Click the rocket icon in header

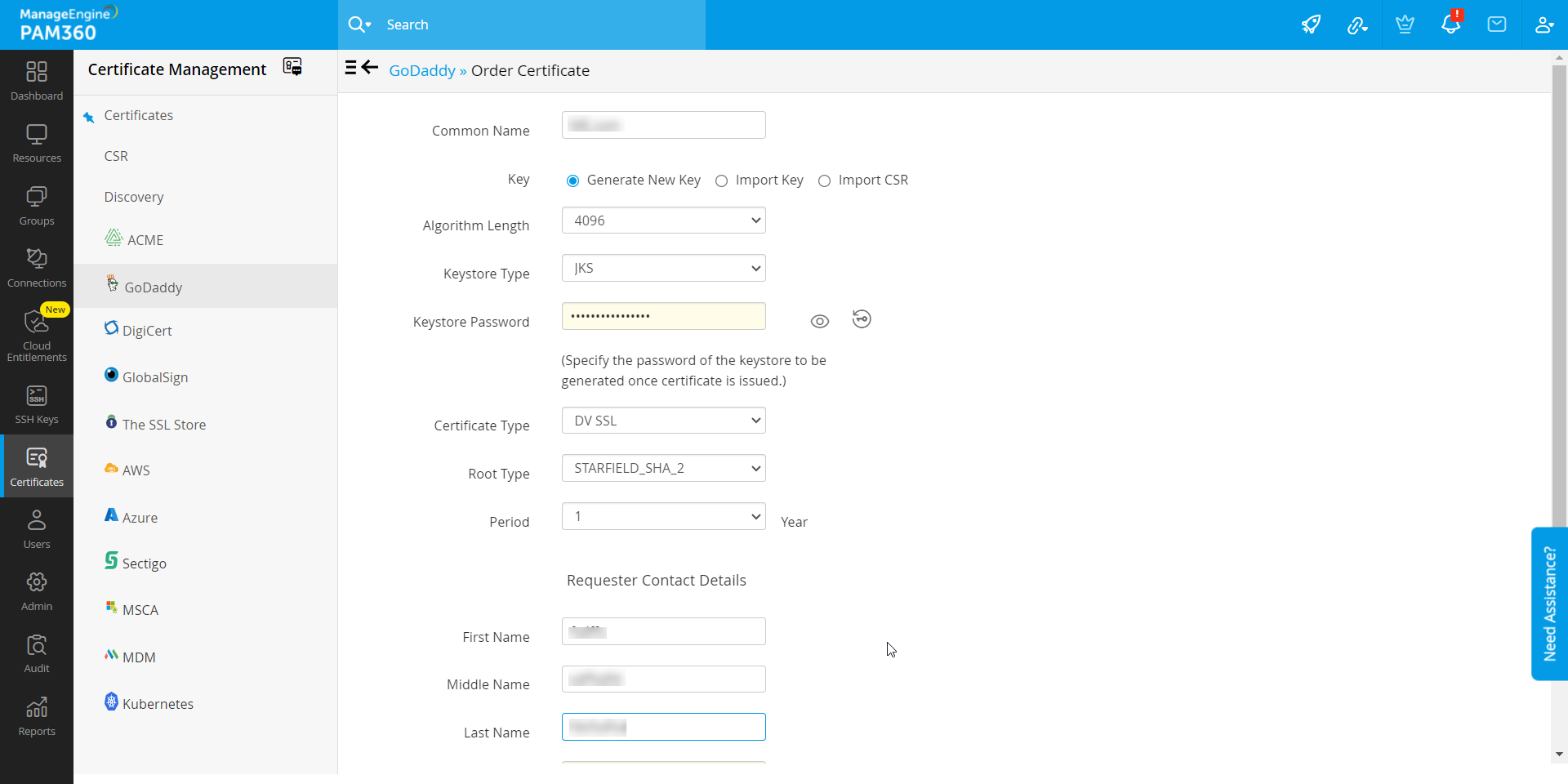(1311, 24)
